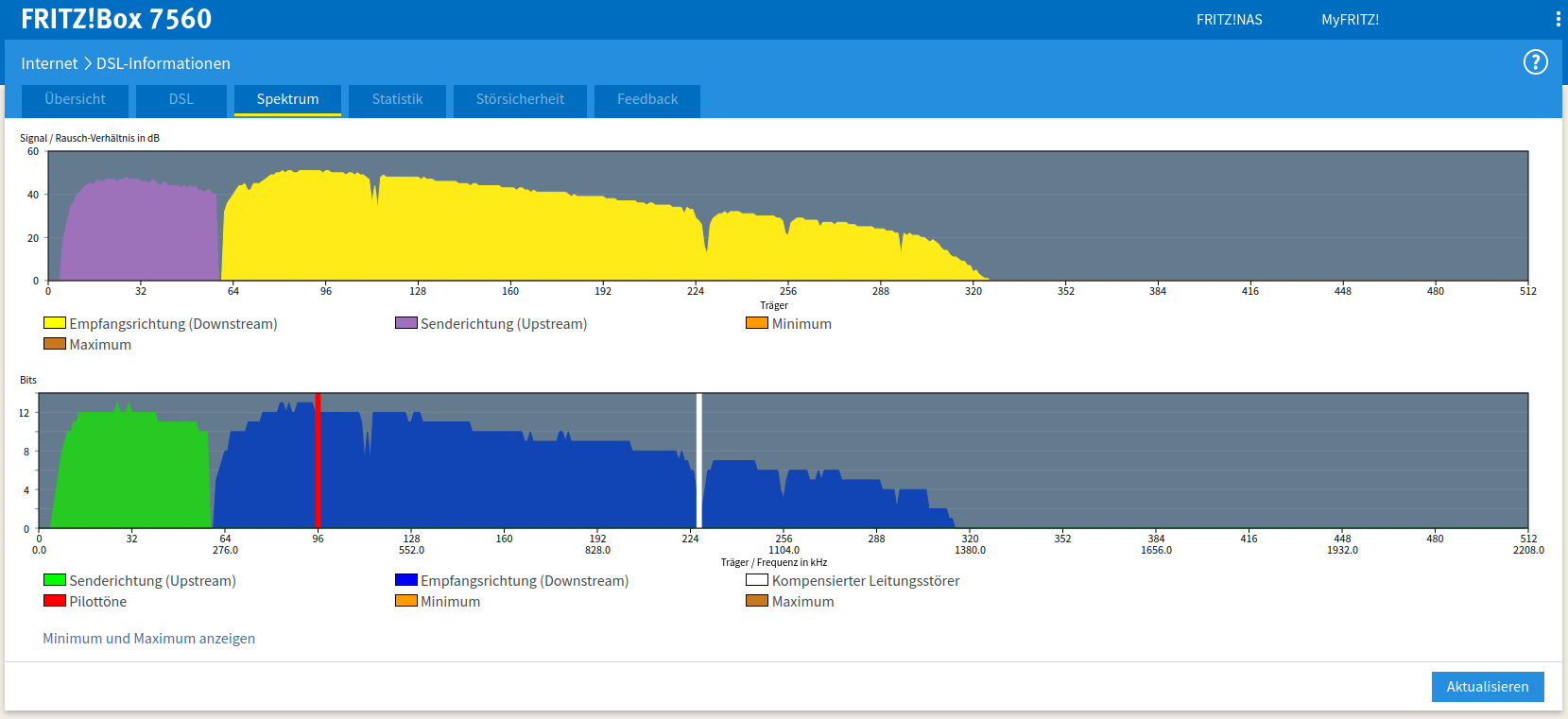This screenshot has height=719, width=1568.
Task: Click the white Leitungsstörer bar in Bits chart
Action: (x=699, y=461)
